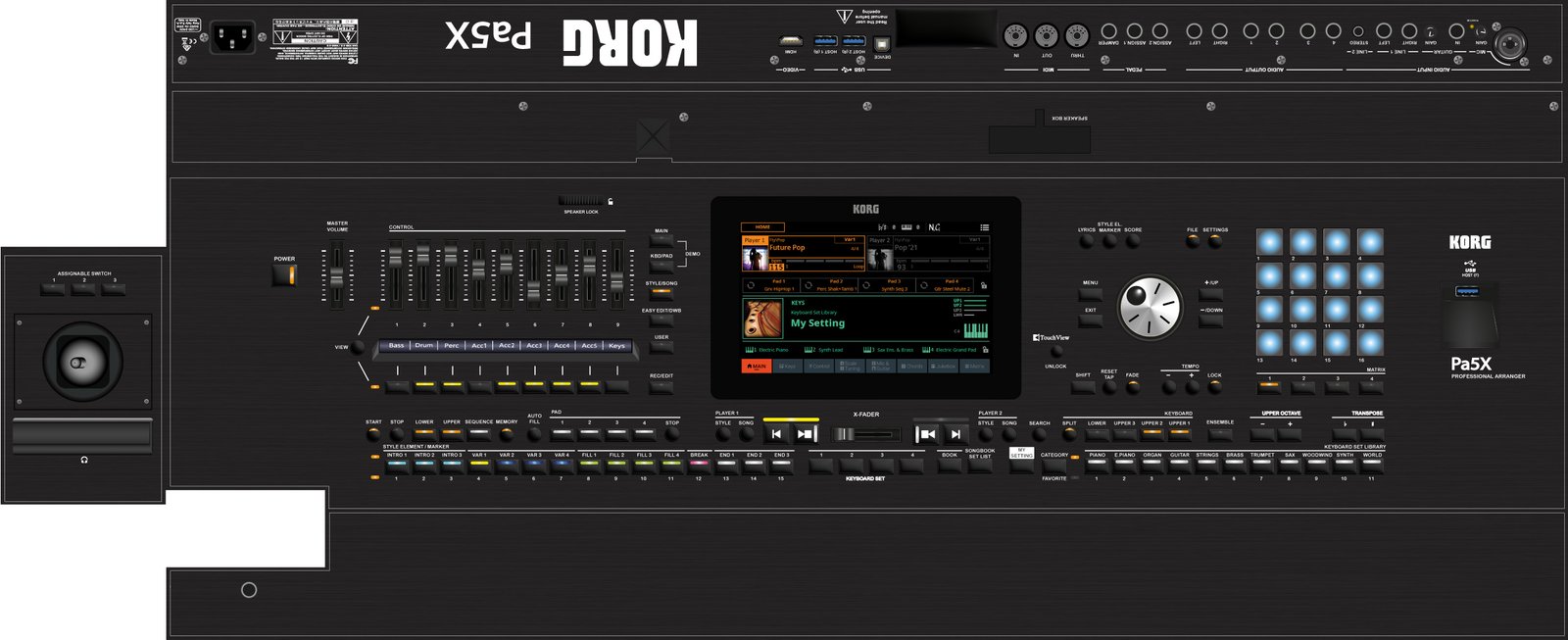Toggle the POWER switch
This screenshot has width=1568, height=640.
click(284, 274)
